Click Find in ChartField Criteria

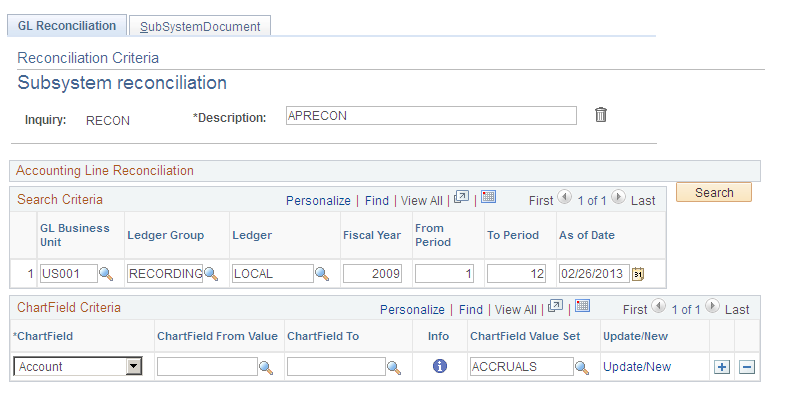coord(470,310)
